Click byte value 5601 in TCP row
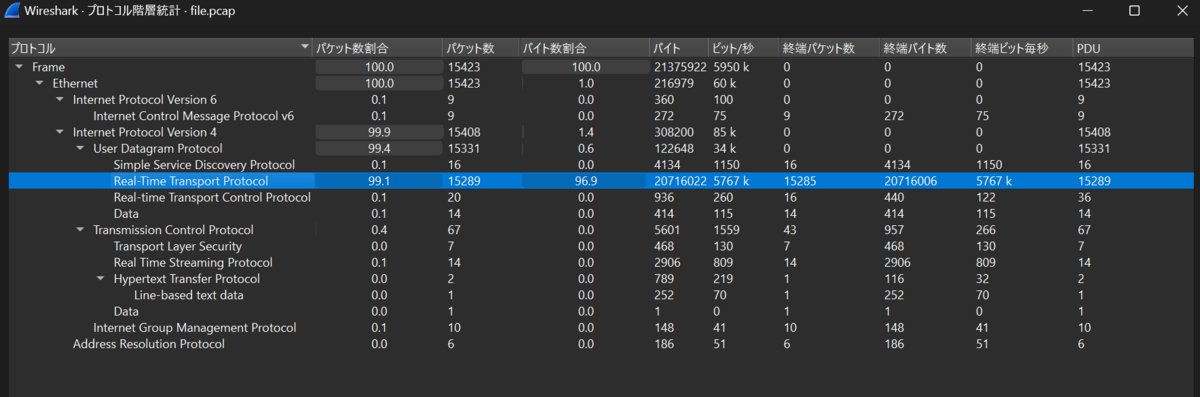The height and width of the screenshot is (397, 1200). tap(666, 230)
